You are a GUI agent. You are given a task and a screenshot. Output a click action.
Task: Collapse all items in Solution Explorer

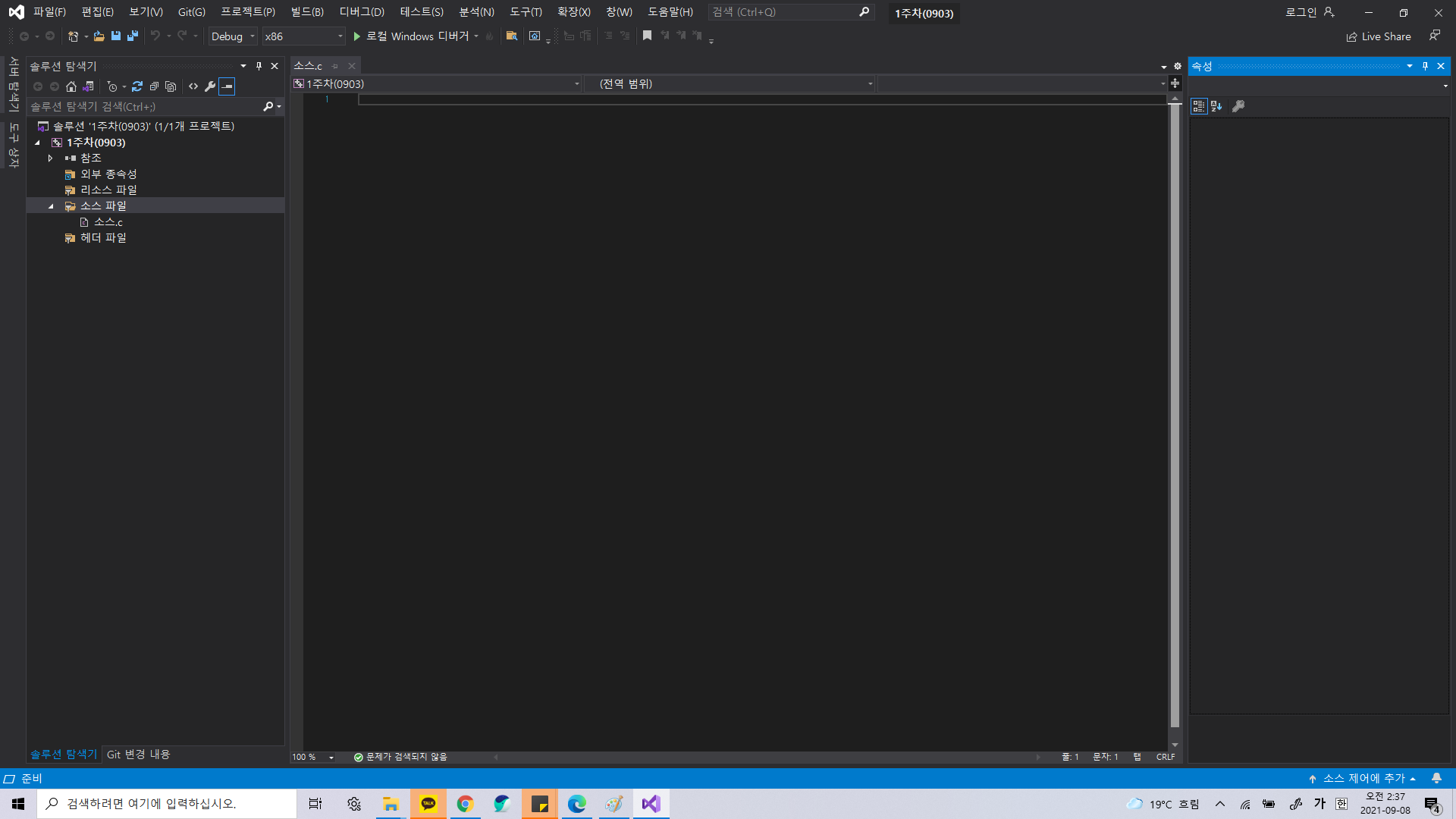pyautogui.click(x=154, y=86)
